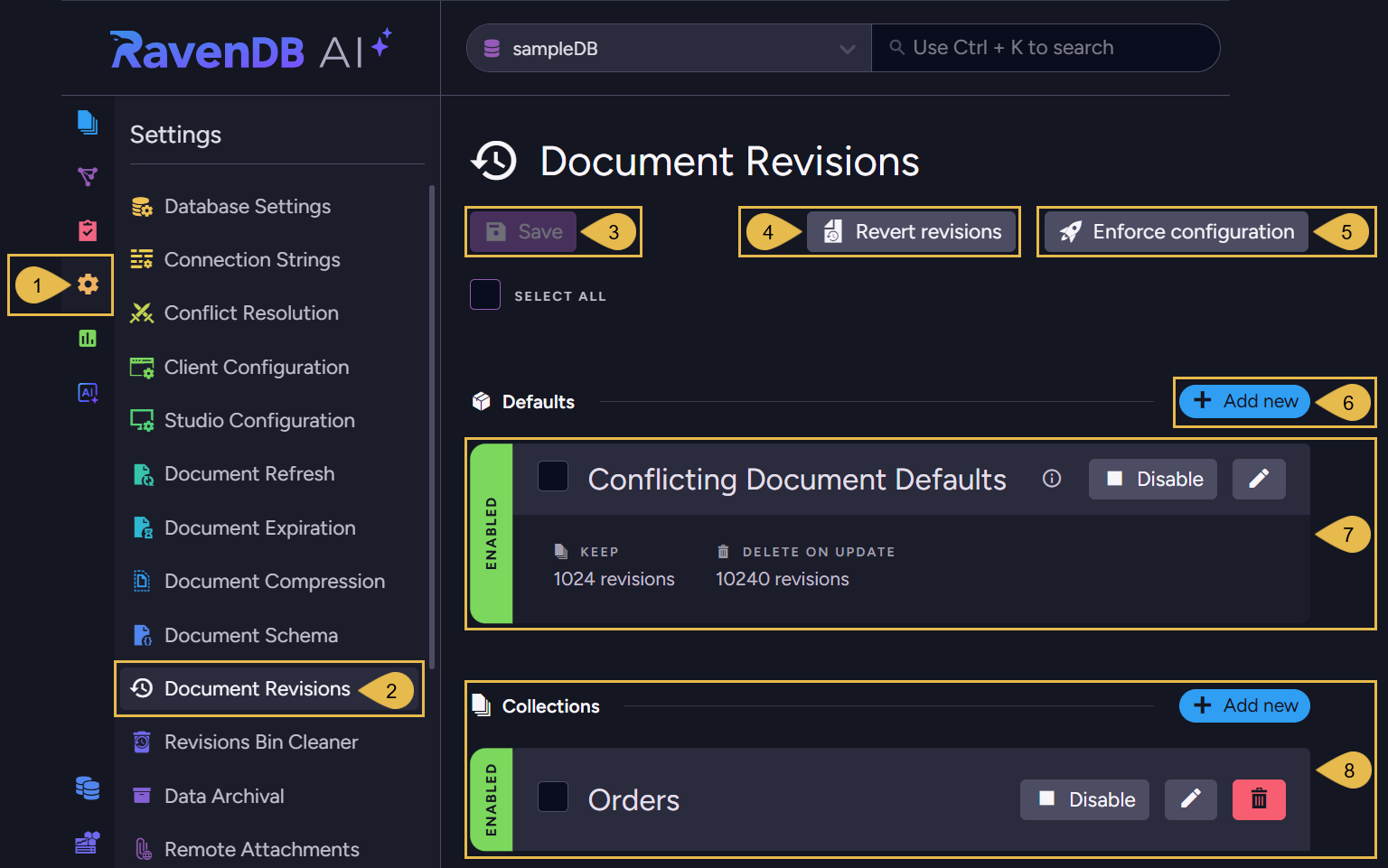Click the settings menu scrollbar
The height and width of the screenshot is (868, 1388).
click(x=432, y=426)
